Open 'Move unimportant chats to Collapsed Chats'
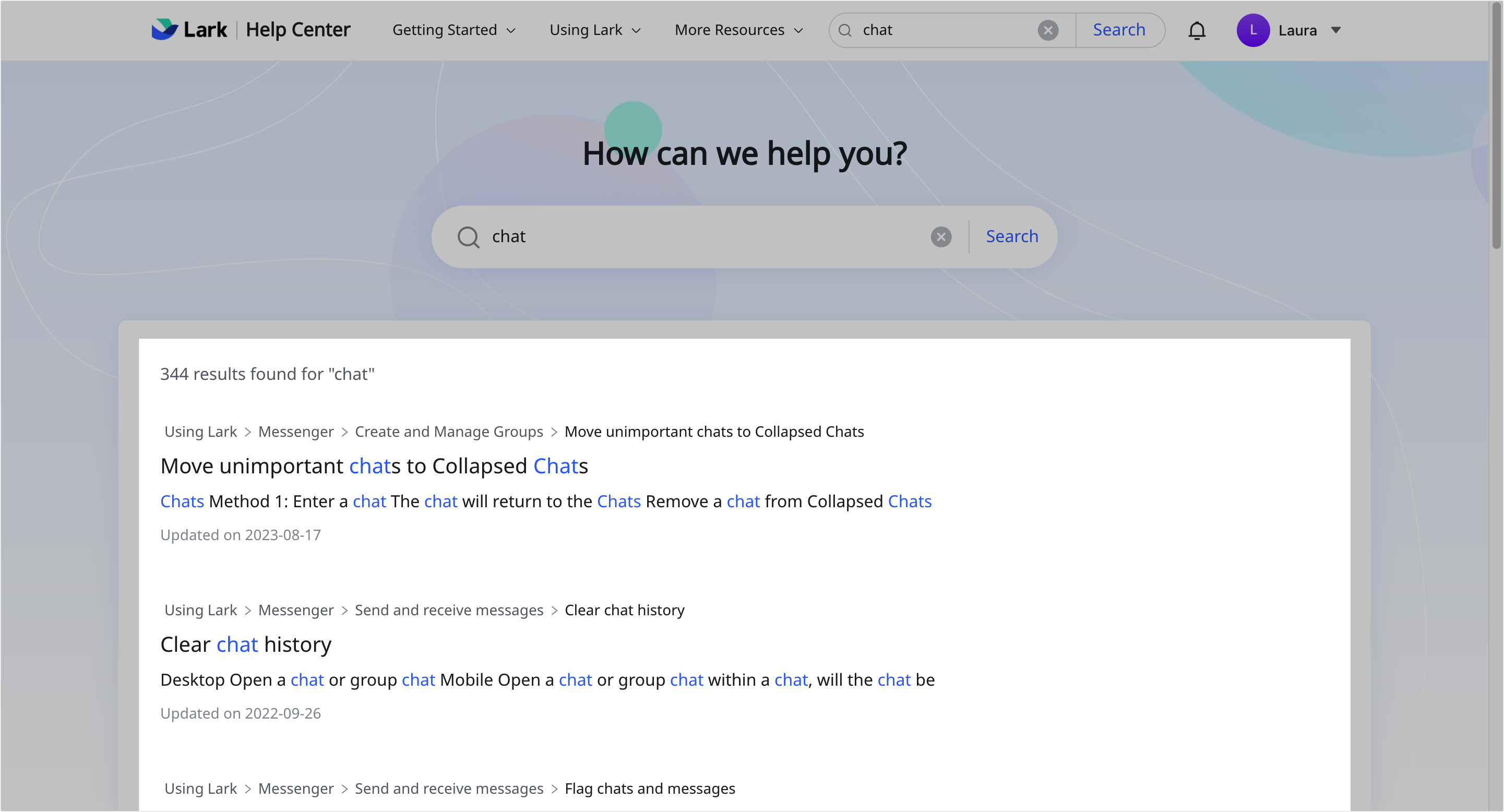 374,465
